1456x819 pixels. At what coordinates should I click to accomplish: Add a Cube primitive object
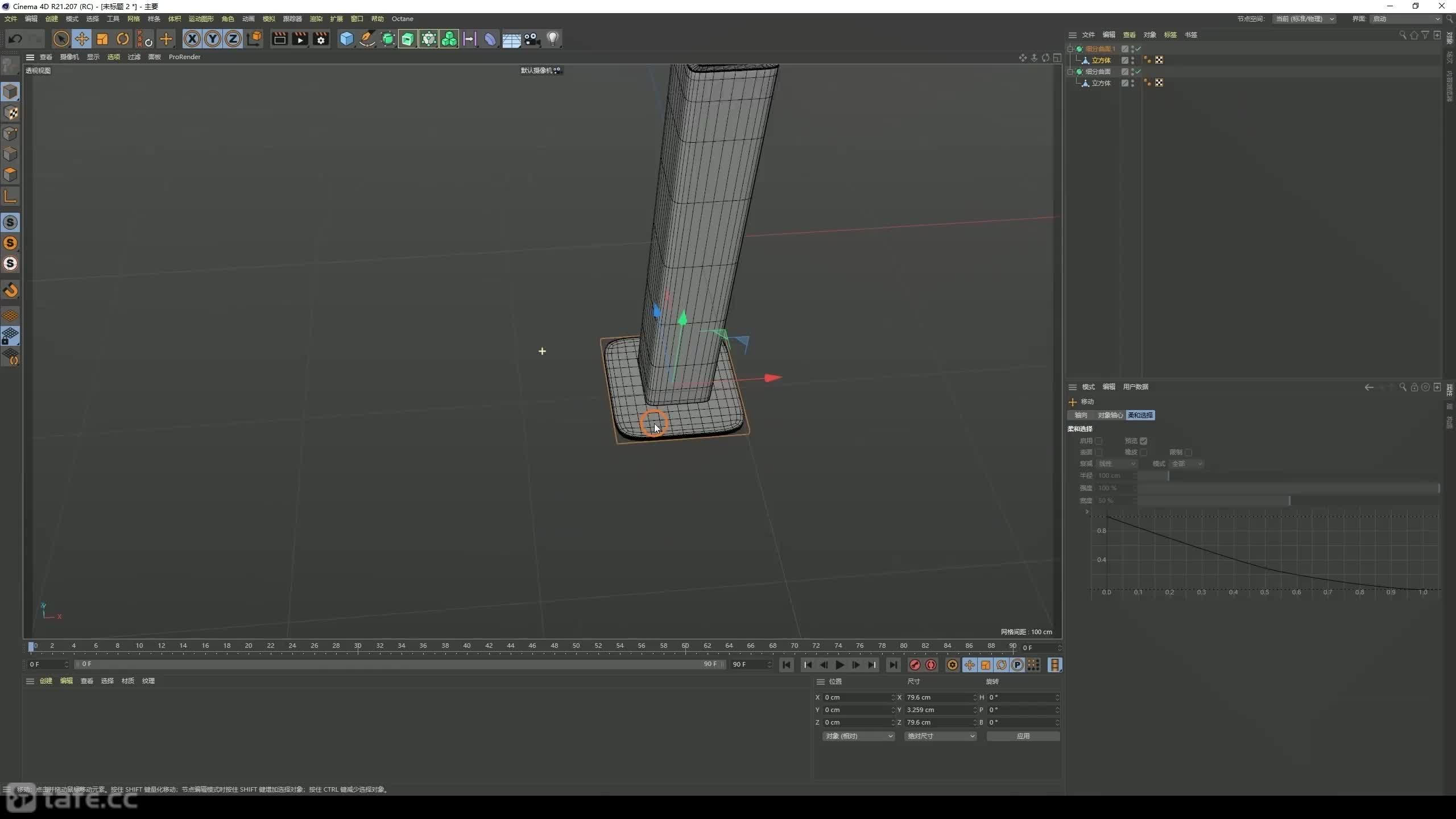point(346,39)
